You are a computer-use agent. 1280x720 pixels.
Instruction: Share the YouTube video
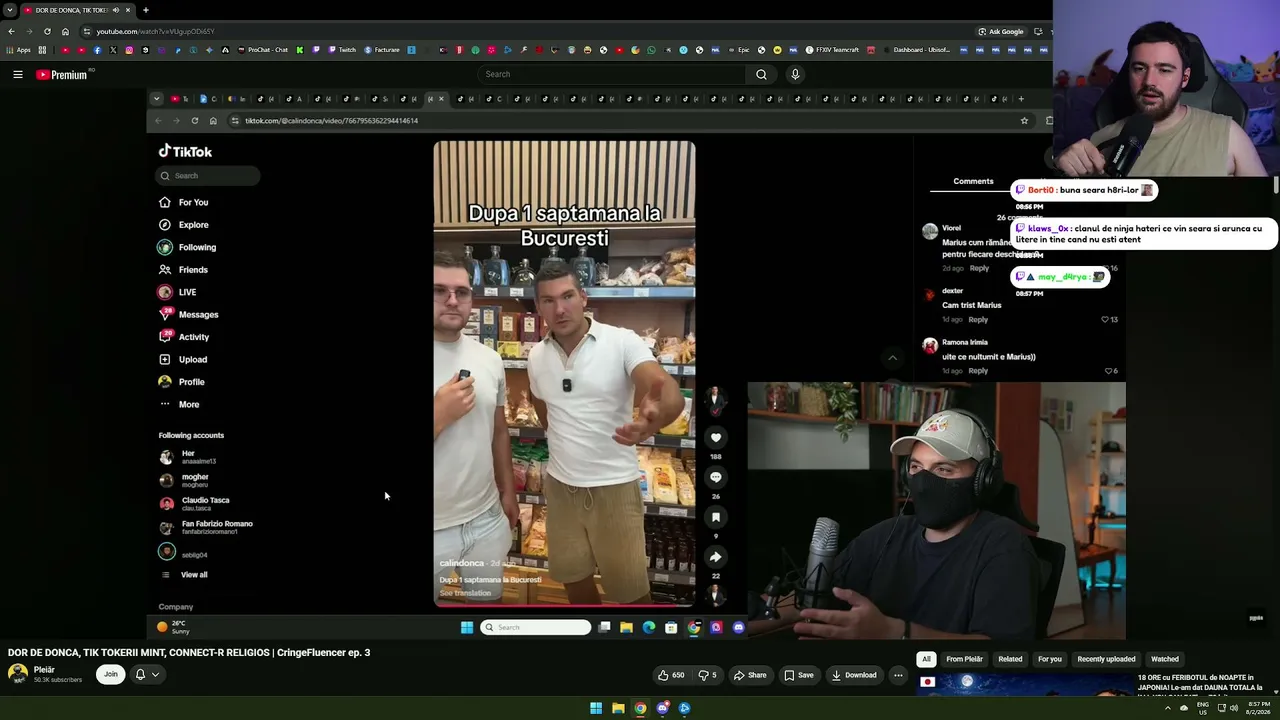750,675
